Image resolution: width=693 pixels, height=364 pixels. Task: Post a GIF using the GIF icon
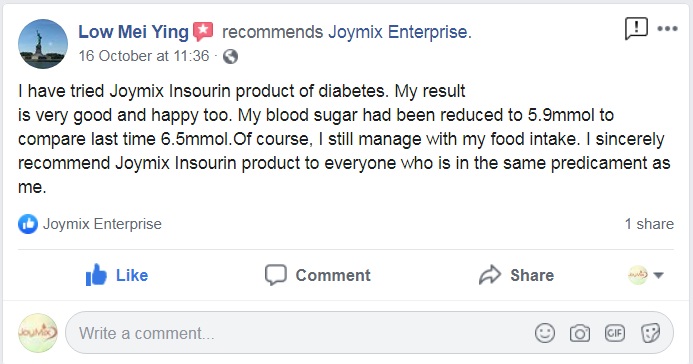click(615, 333)
